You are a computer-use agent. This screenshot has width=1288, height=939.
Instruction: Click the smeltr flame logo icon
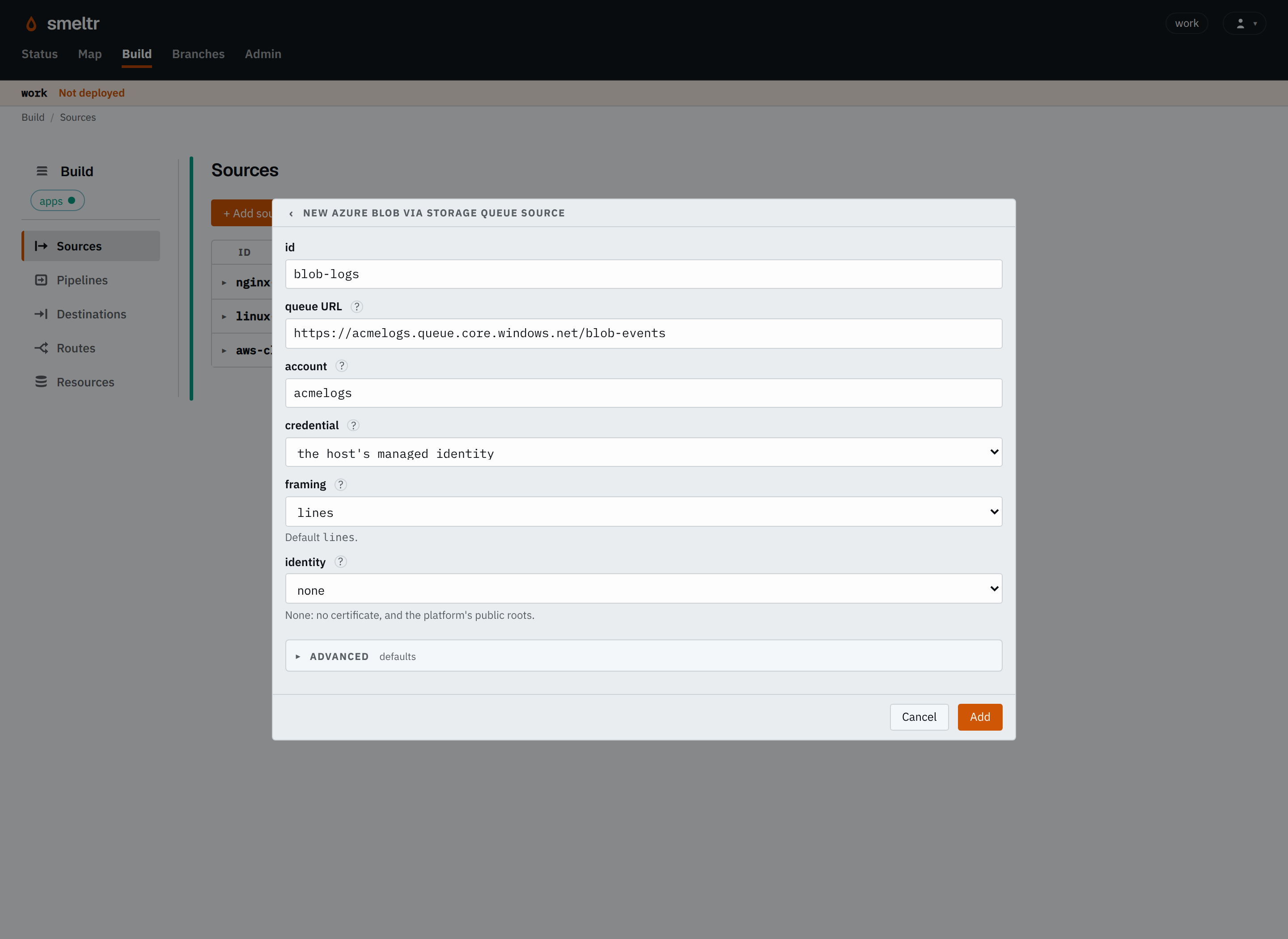(x=31, y=23)
